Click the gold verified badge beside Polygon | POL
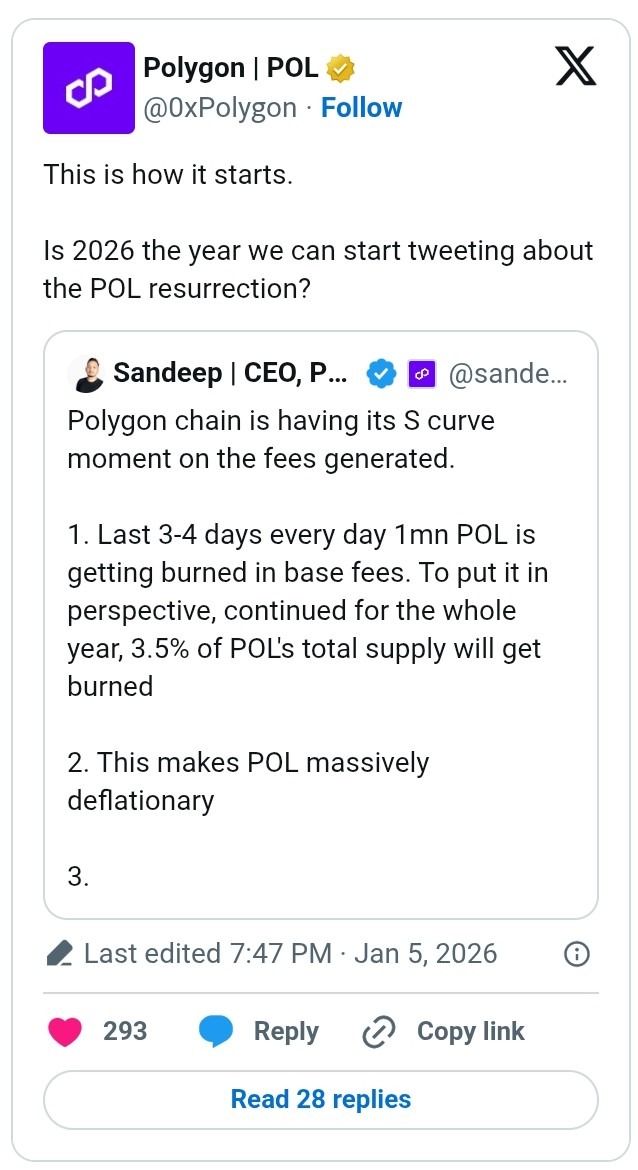This screenshot has height=1170, width=638. (x=341, y=69)
